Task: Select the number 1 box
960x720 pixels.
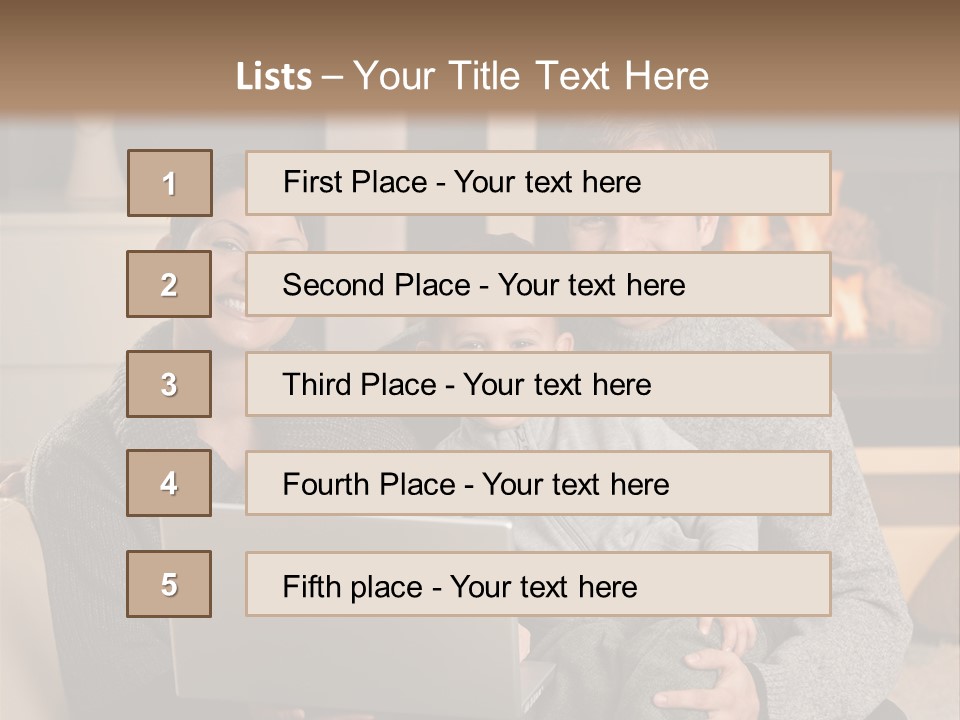Action: [170, 183]
